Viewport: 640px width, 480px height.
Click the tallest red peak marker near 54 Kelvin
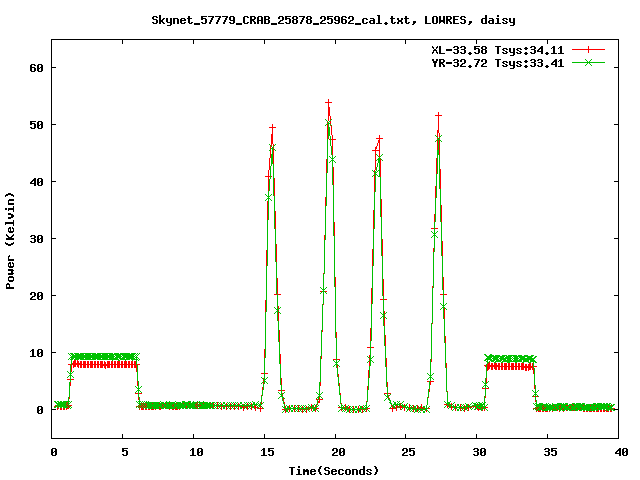[328, 102]
